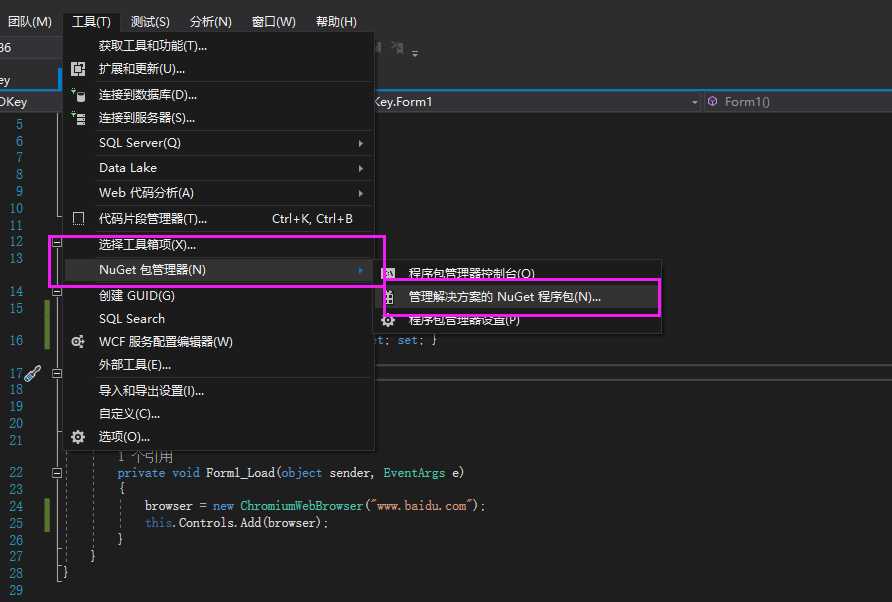
Task: Choose 代码片段管理器(T)... menu entry
Action: click(218, 218)
